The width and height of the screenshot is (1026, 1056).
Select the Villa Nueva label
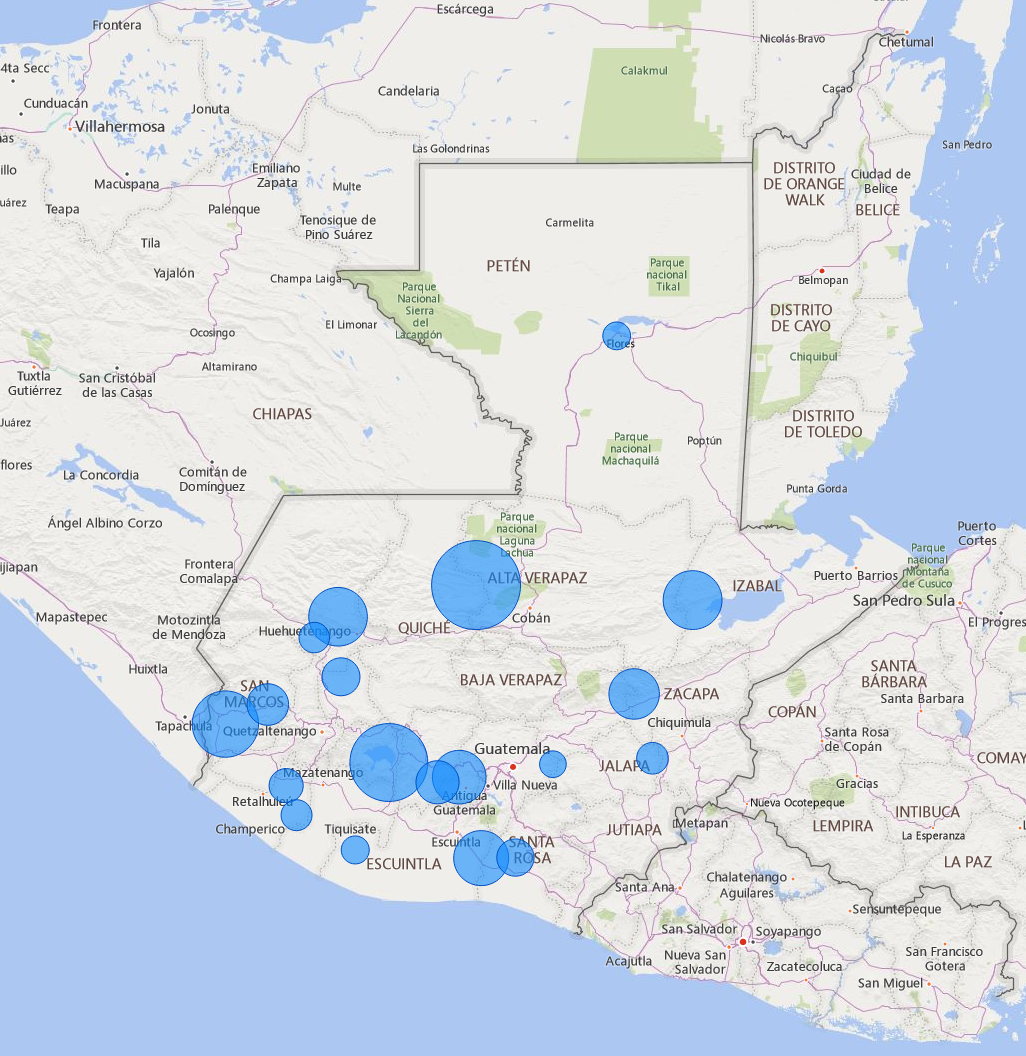coord(525,785)
